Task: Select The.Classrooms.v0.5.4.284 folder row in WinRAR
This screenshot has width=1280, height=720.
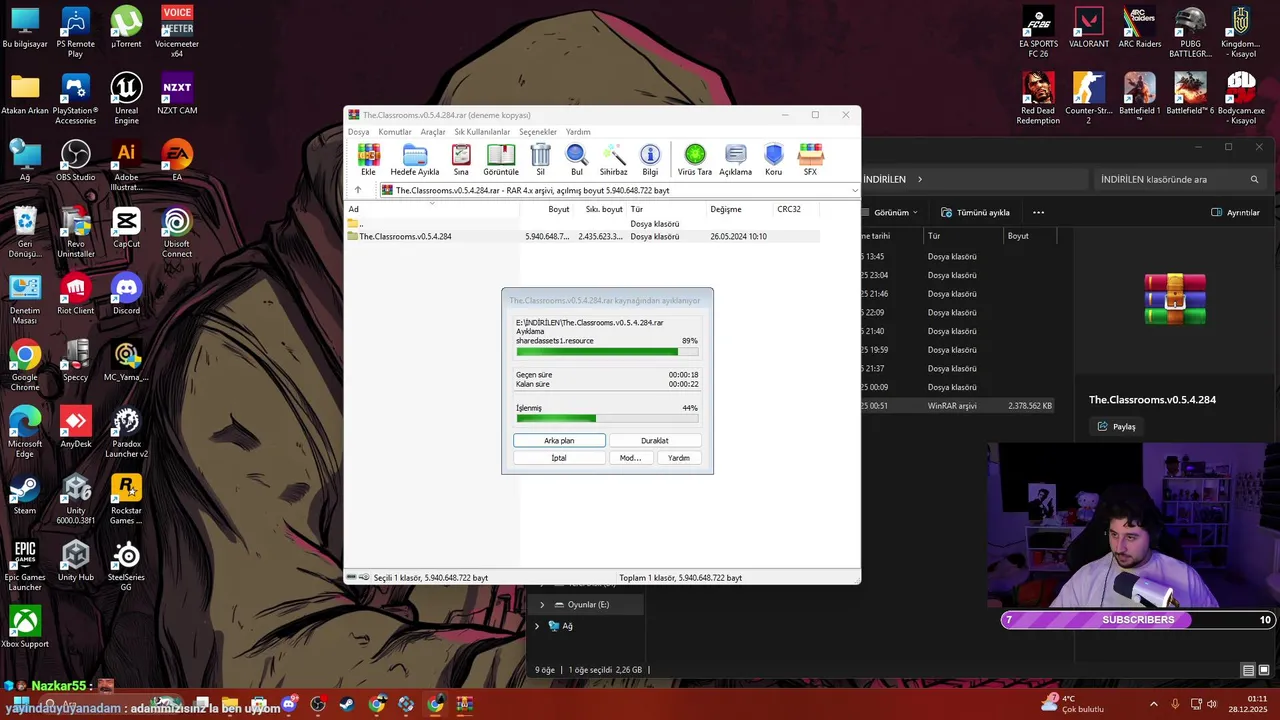Action: click(582, 236)
